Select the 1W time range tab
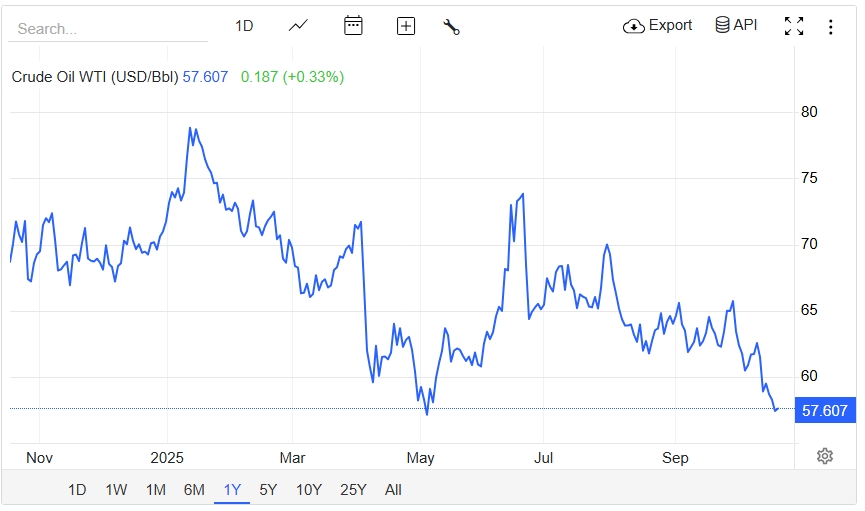This screenshot has width=865, height=511. [116, 490]
